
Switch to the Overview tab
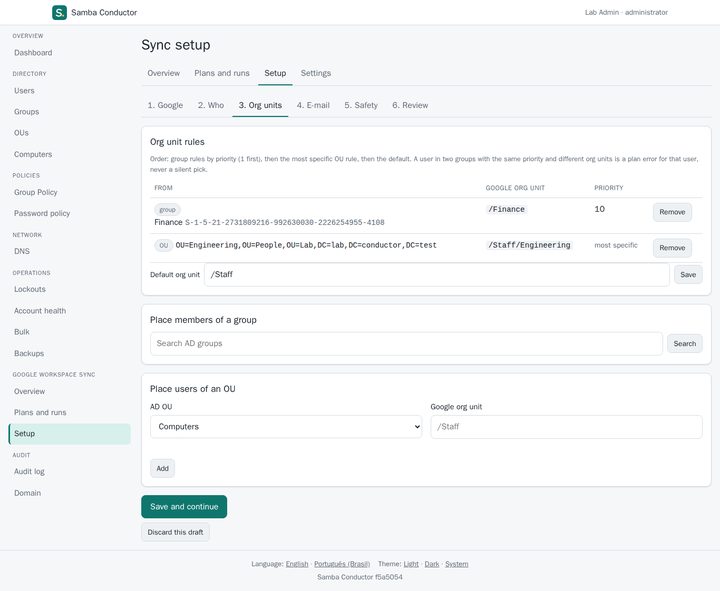(x=163, y=73)
